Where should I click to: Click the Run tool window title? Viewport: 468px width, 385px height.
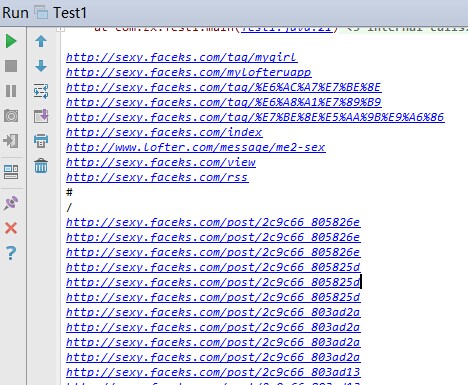pyautogui.click(x=15, y=13)
